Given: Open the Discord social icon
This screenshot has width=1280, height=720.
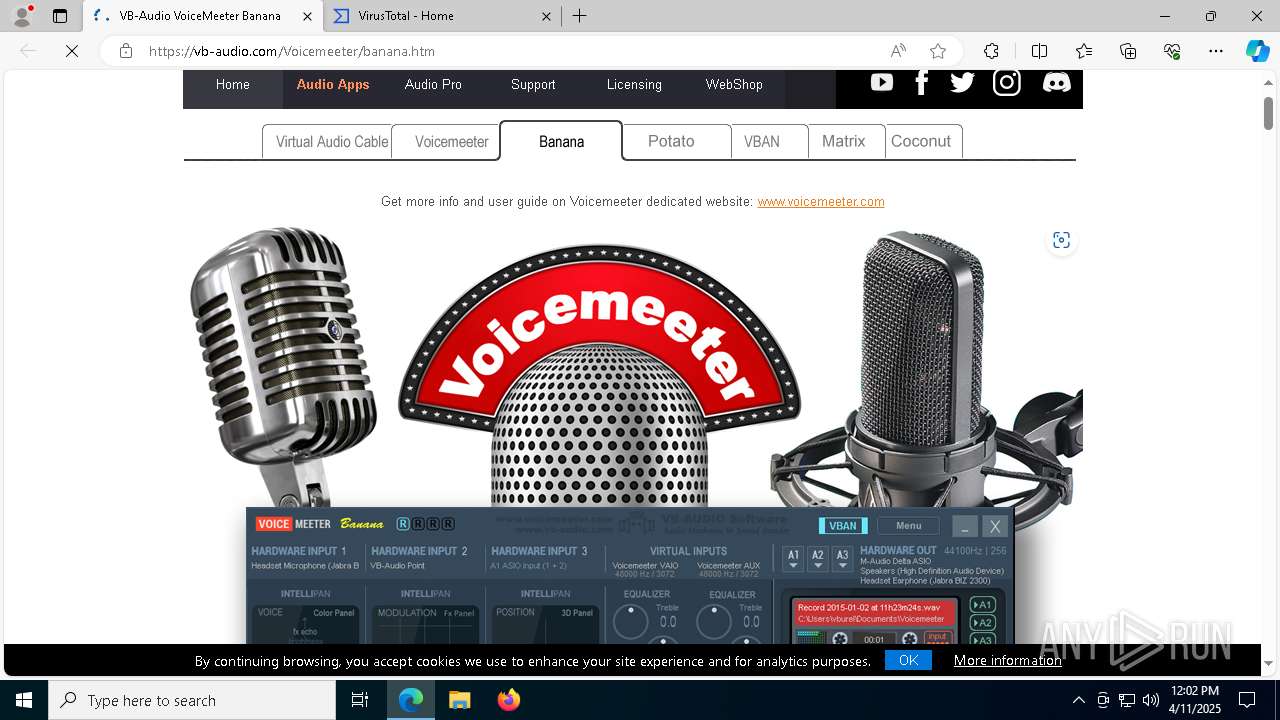Looking at the screenshot, I should [1056, 83].
